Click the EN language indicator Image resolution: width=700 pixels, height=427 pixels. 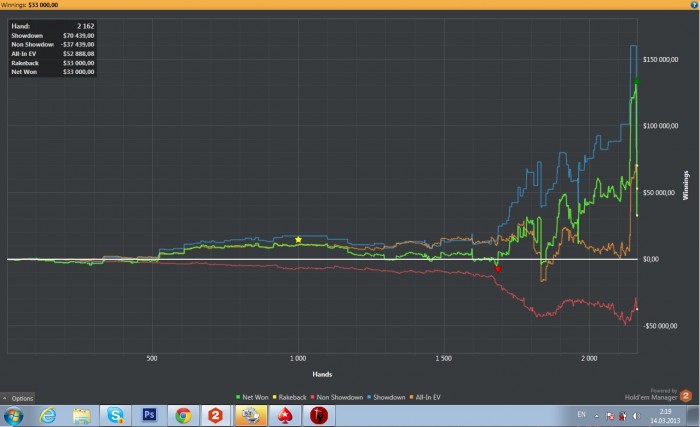point(581,414)
